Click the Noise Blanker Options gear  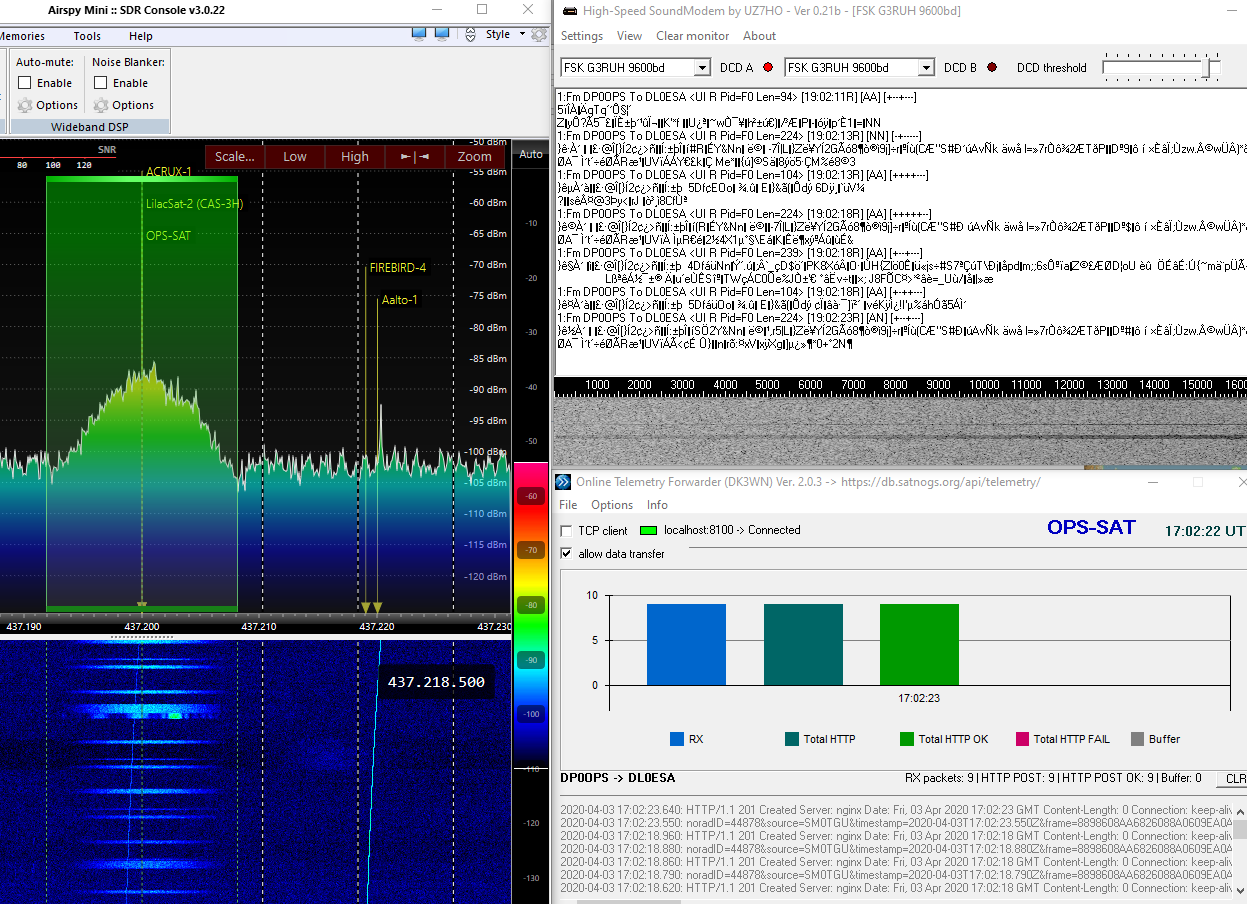(101, 105)
